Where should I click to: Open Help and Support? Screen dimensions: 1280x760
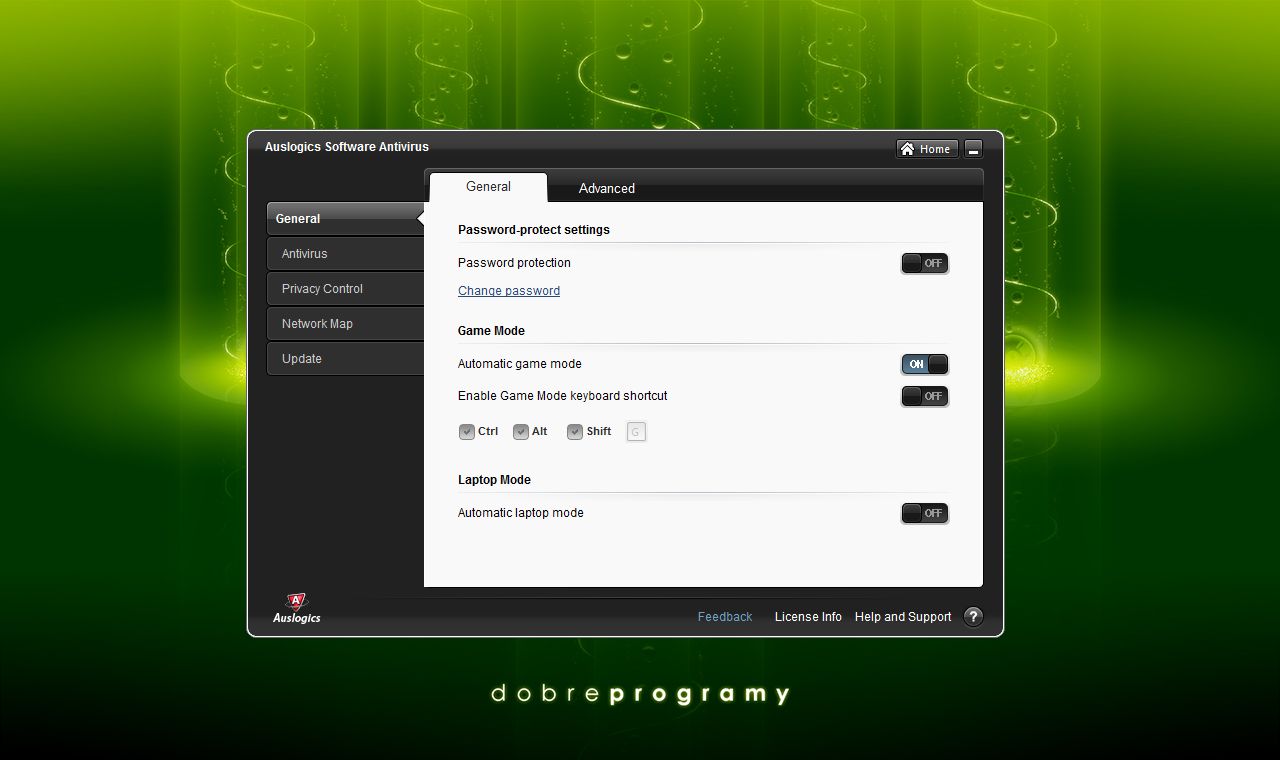(x=903, y=617)
